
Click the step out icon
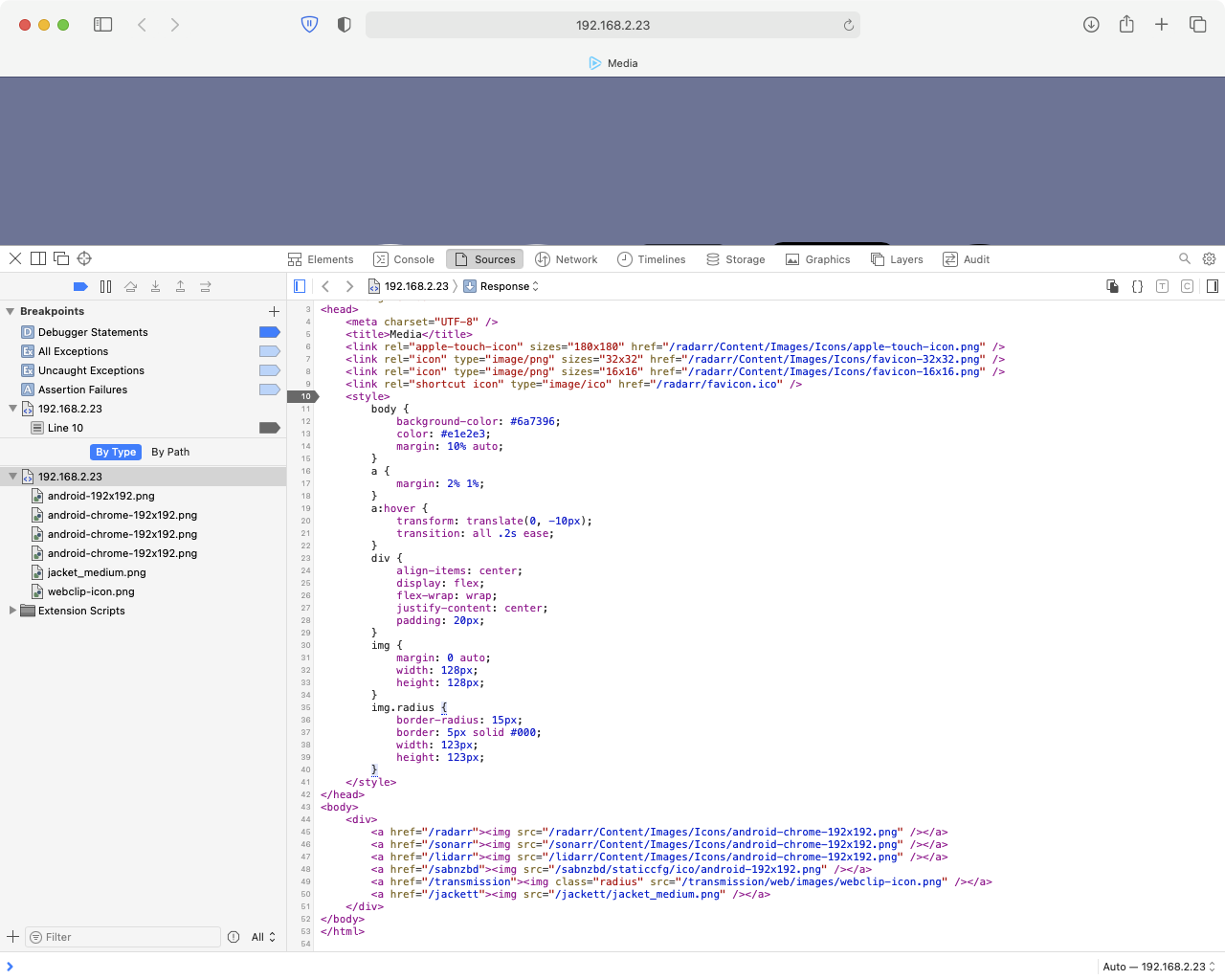(x=180, y=286)
